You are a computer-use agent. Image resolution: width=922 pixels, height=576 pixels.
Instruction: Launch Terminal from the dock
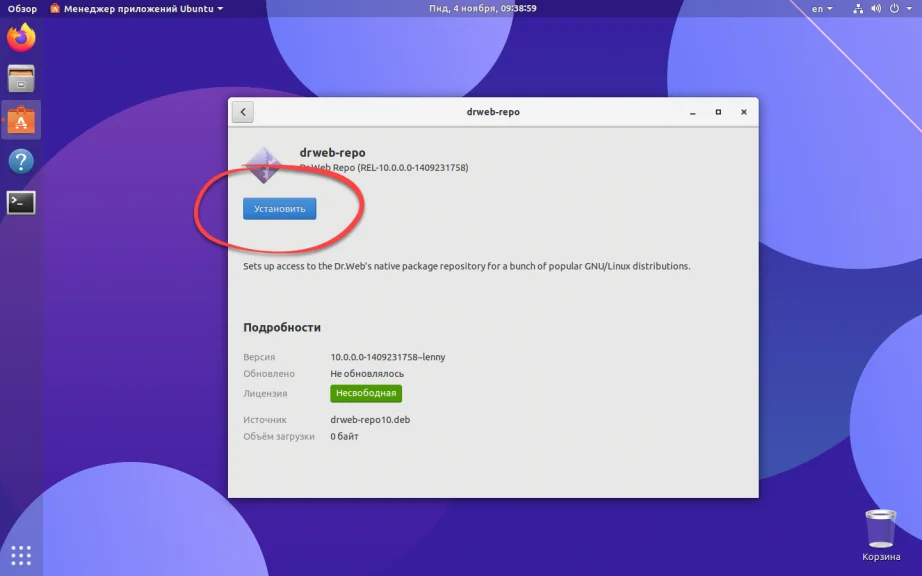coord(21,202)
